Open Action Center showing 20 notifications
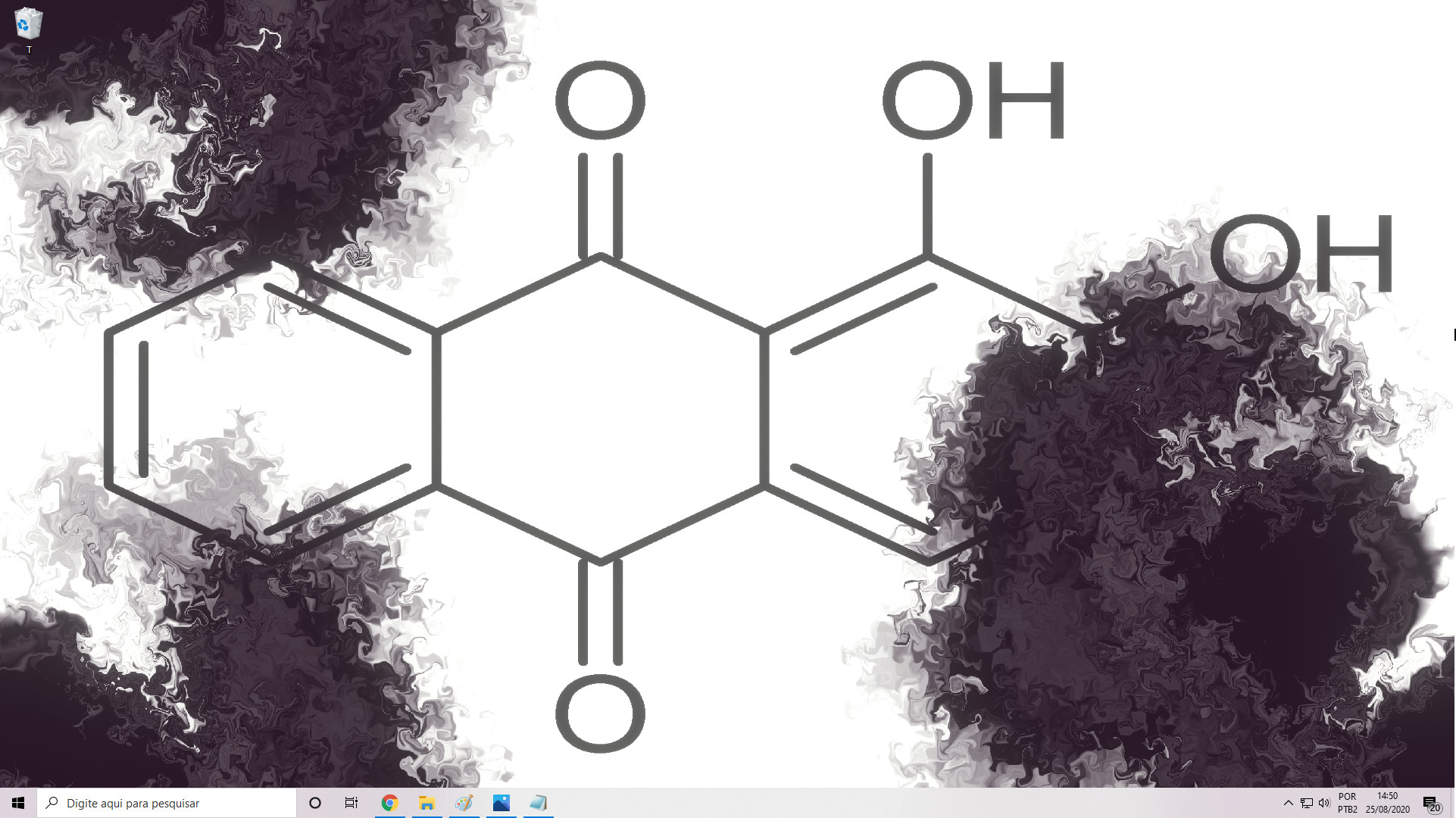Image resolution: width=1456 pixels, height=818 pixels. click(1431, 803)
